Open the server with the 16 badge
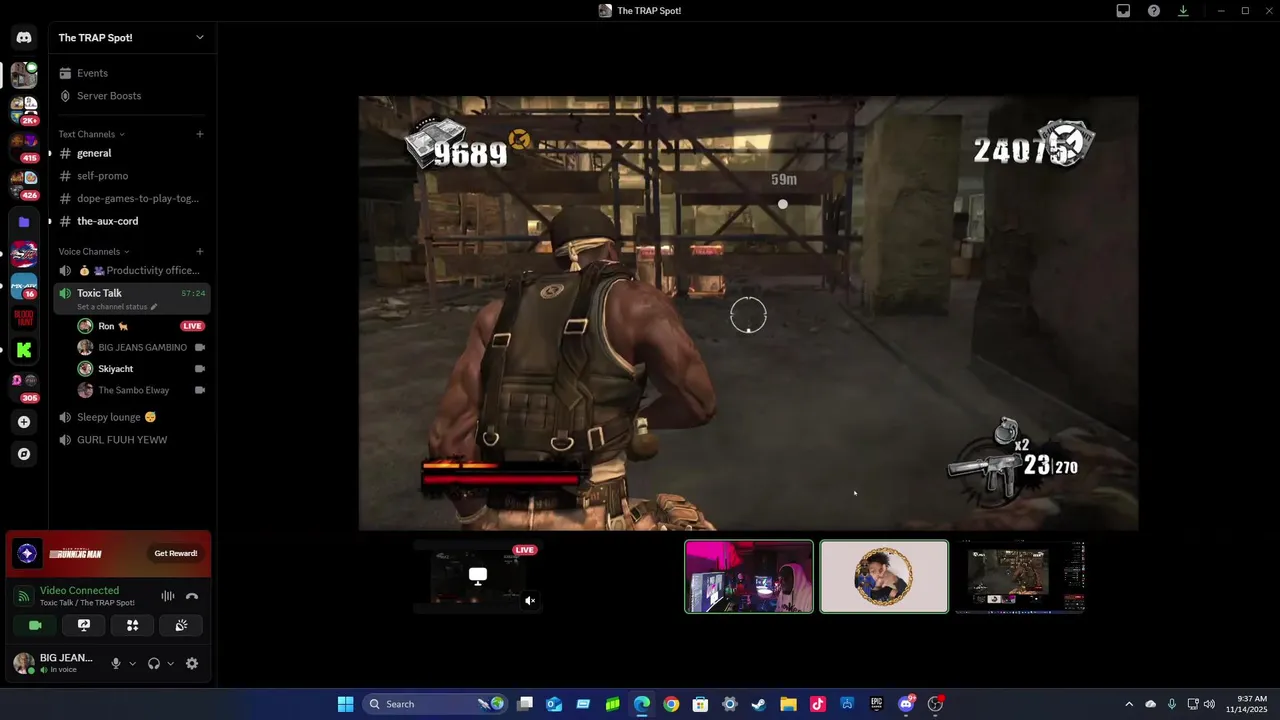Image resolution: width=1280 pixels, height=720 pixels. click(24, 286)
